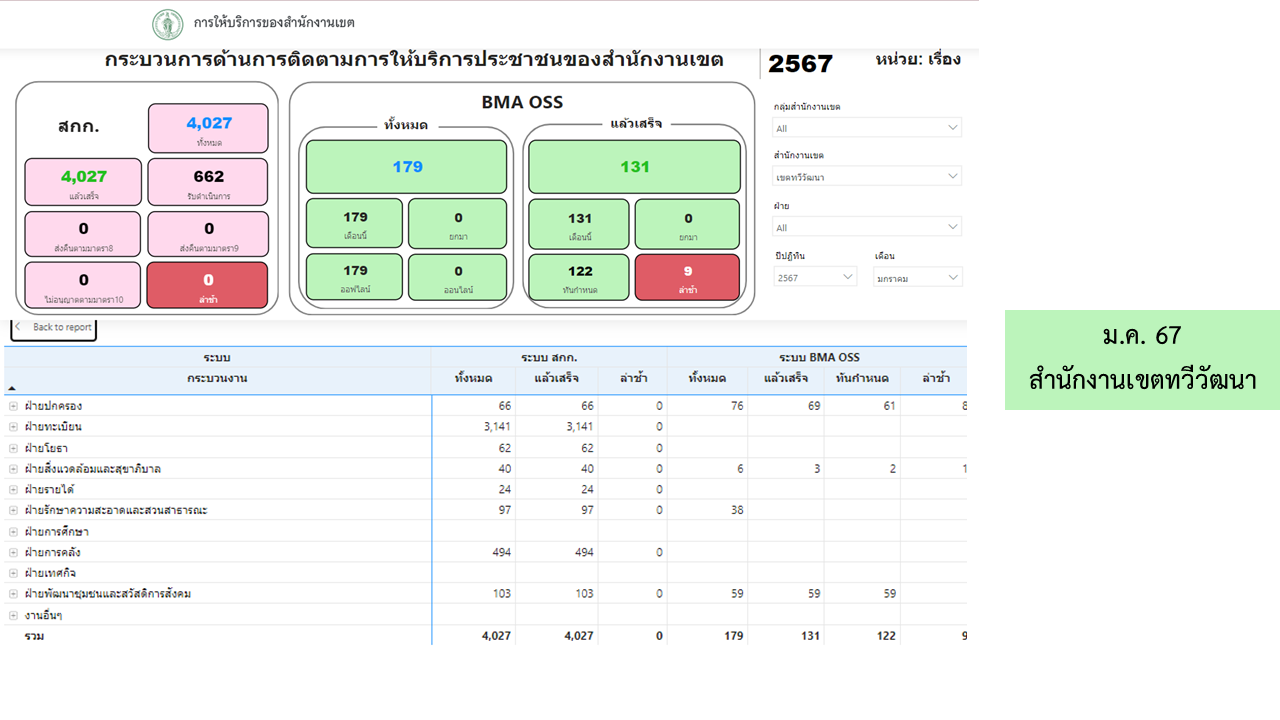Select the BMA OSS ออฟไลน์ card showing 179

coord(354,277)
